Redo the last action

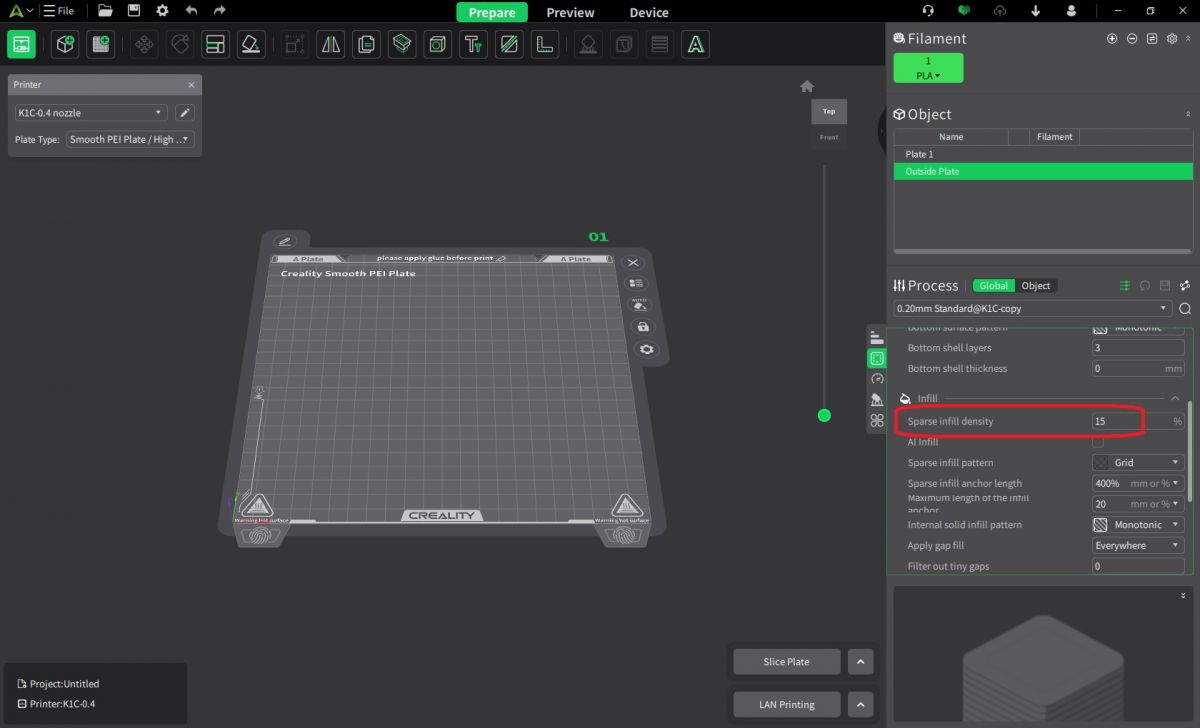click(220, 11)
